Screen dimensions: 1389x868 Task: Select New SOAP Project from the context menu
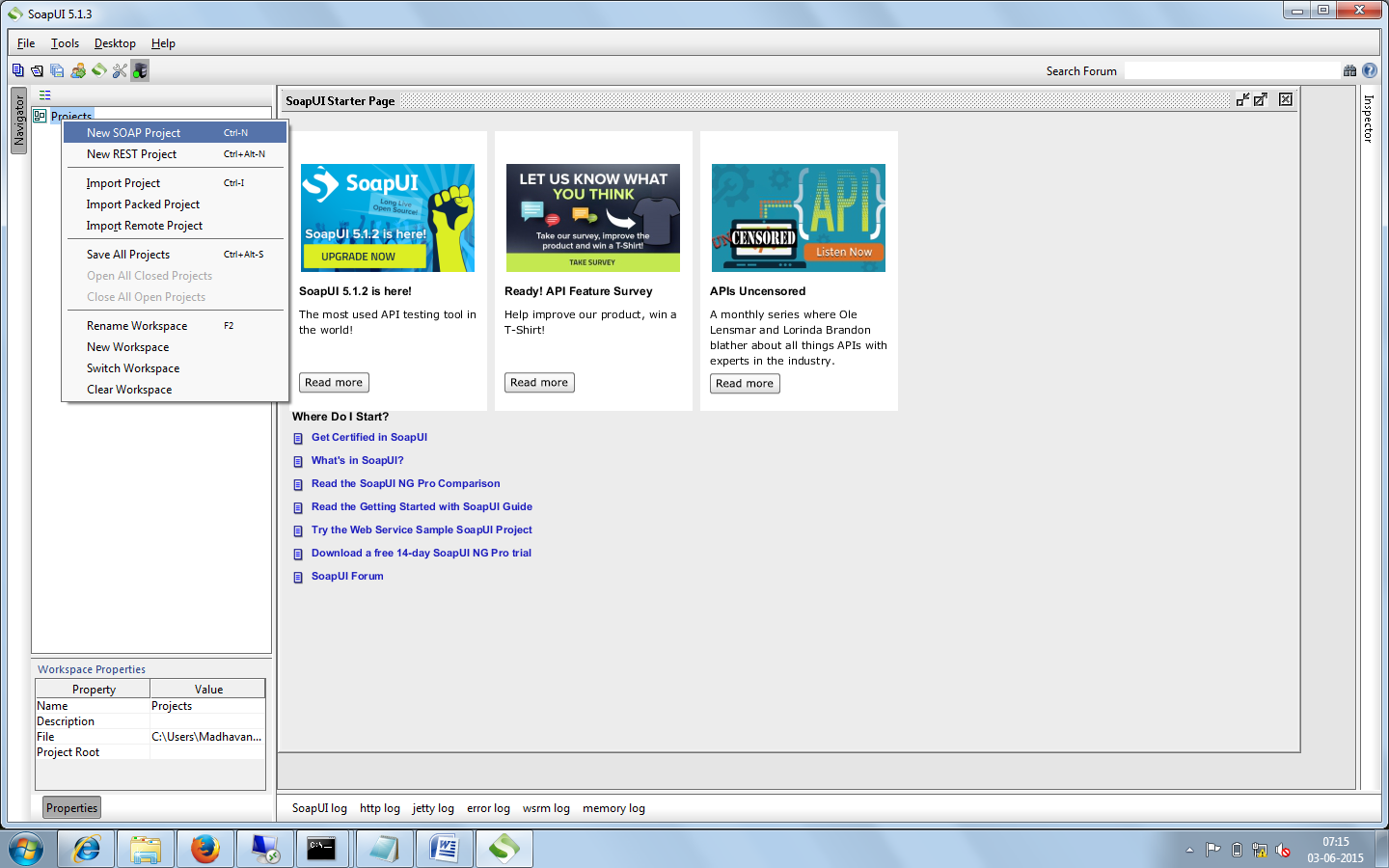pos(175,133)
